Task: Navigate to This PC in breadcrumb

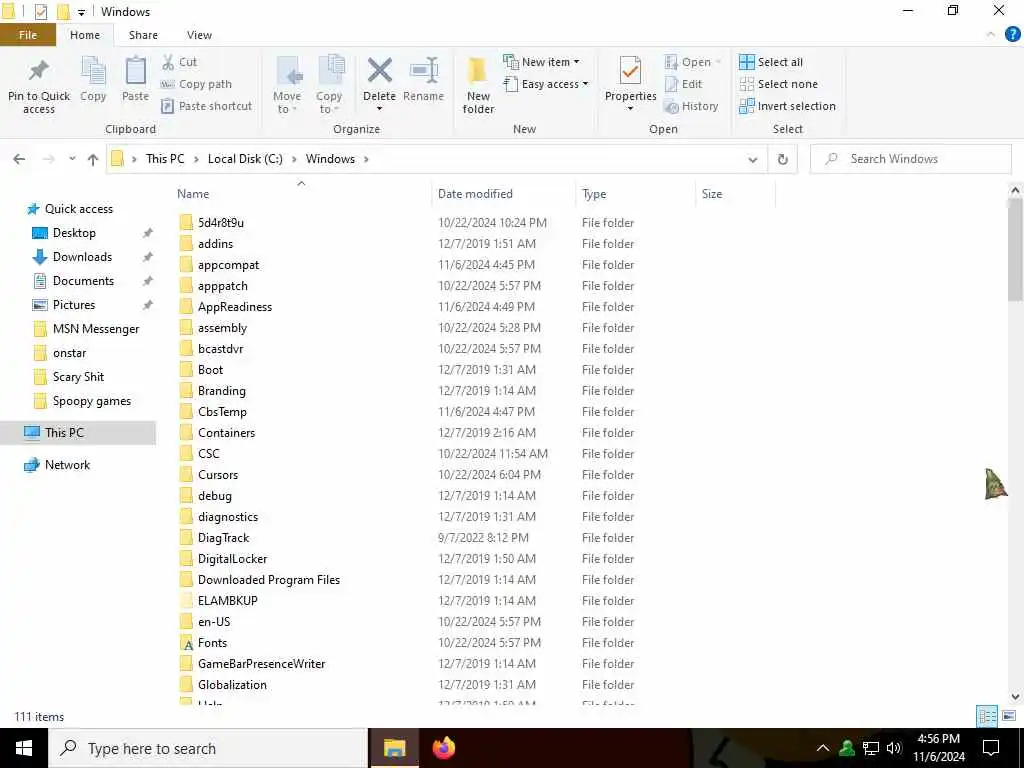Action: pyautogui.click(x=165, y=159)
